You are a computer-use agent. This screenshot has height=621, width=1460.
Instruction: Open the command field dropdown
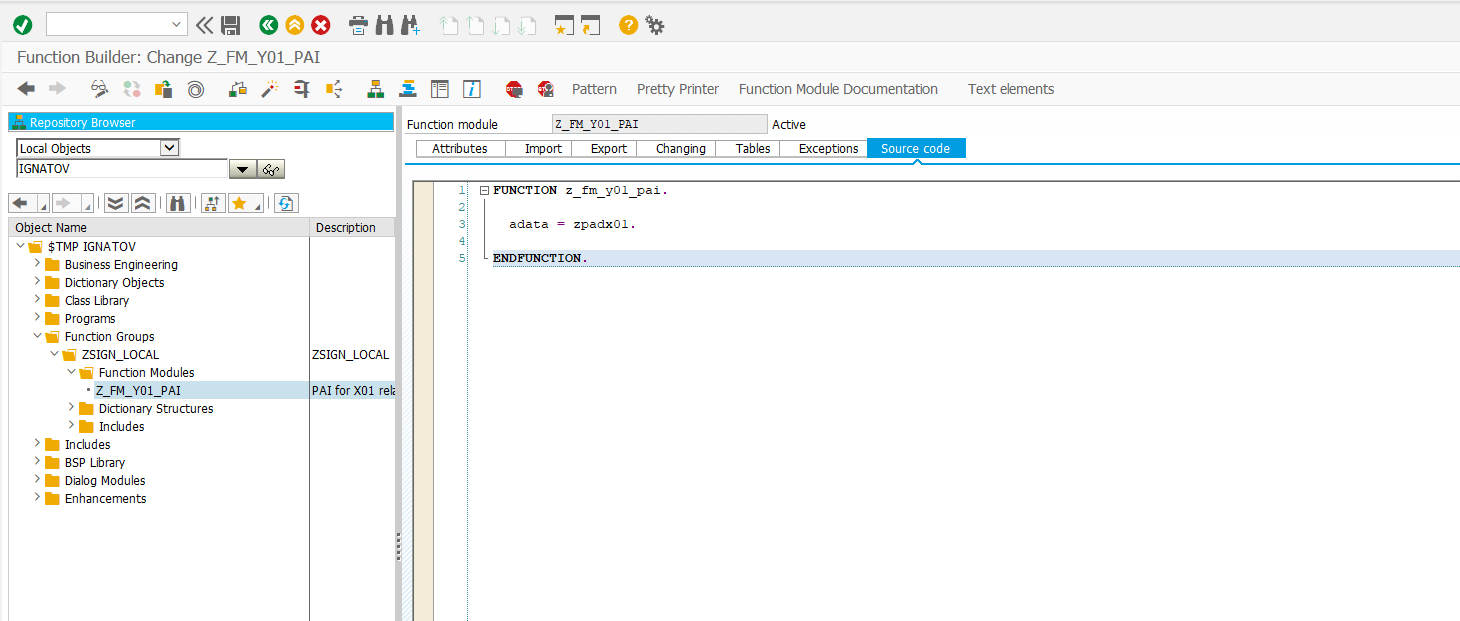(177, 25)
